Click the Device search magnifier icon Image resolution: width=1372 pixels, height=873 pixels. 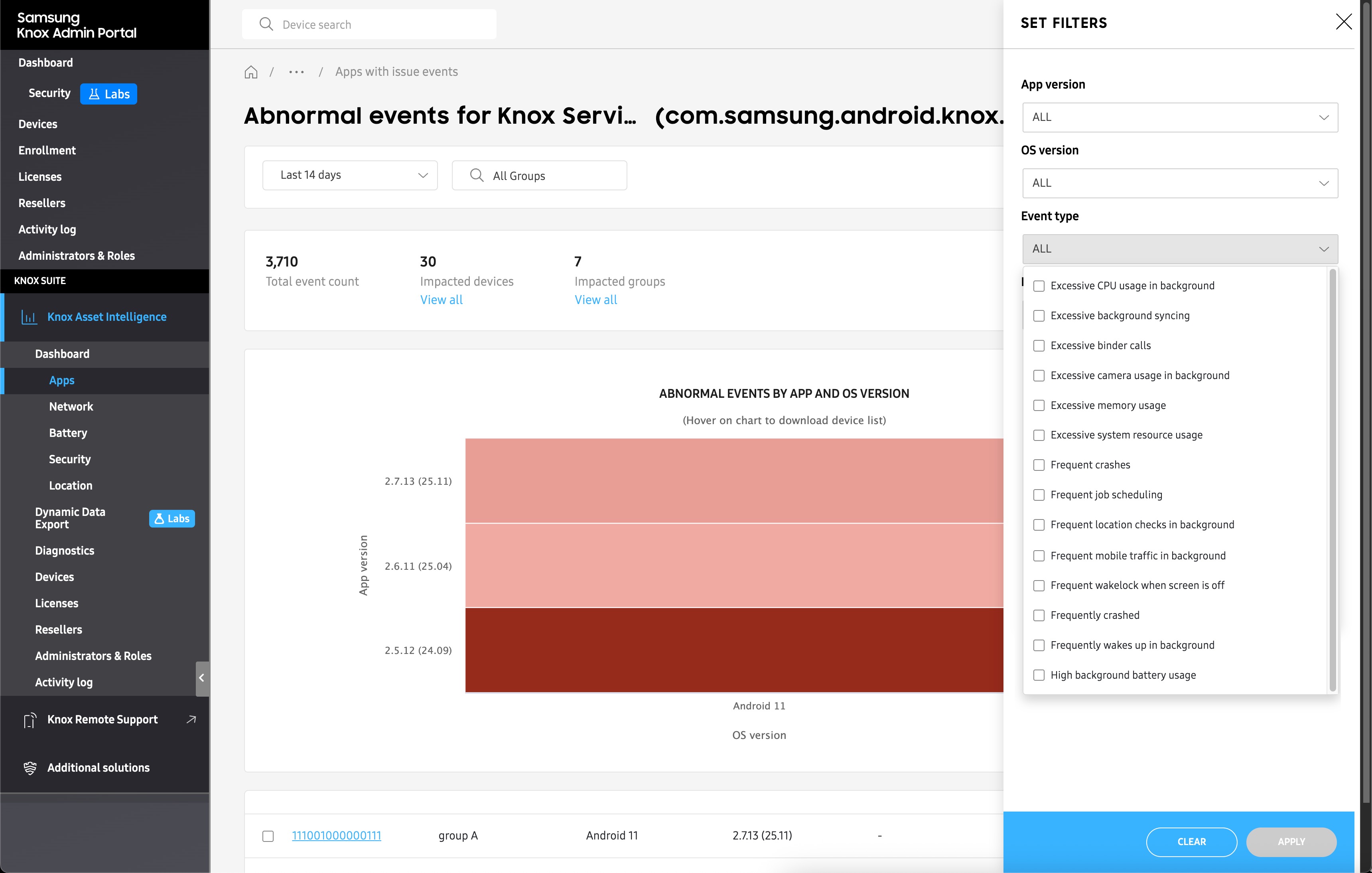(x=266, y=24)
